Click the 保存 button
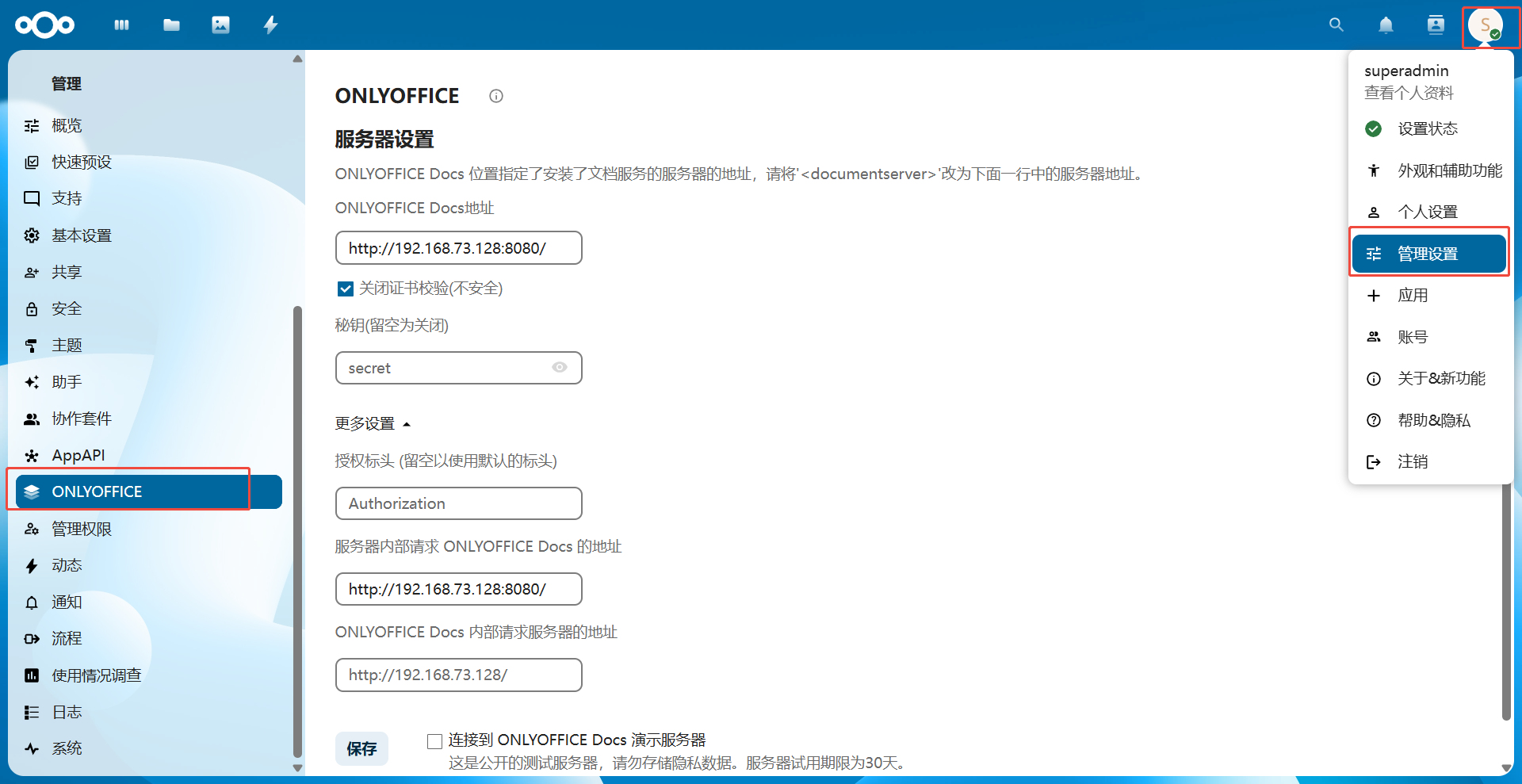The width and height of the screenshot is (1522, 784). tap(361, 748)
